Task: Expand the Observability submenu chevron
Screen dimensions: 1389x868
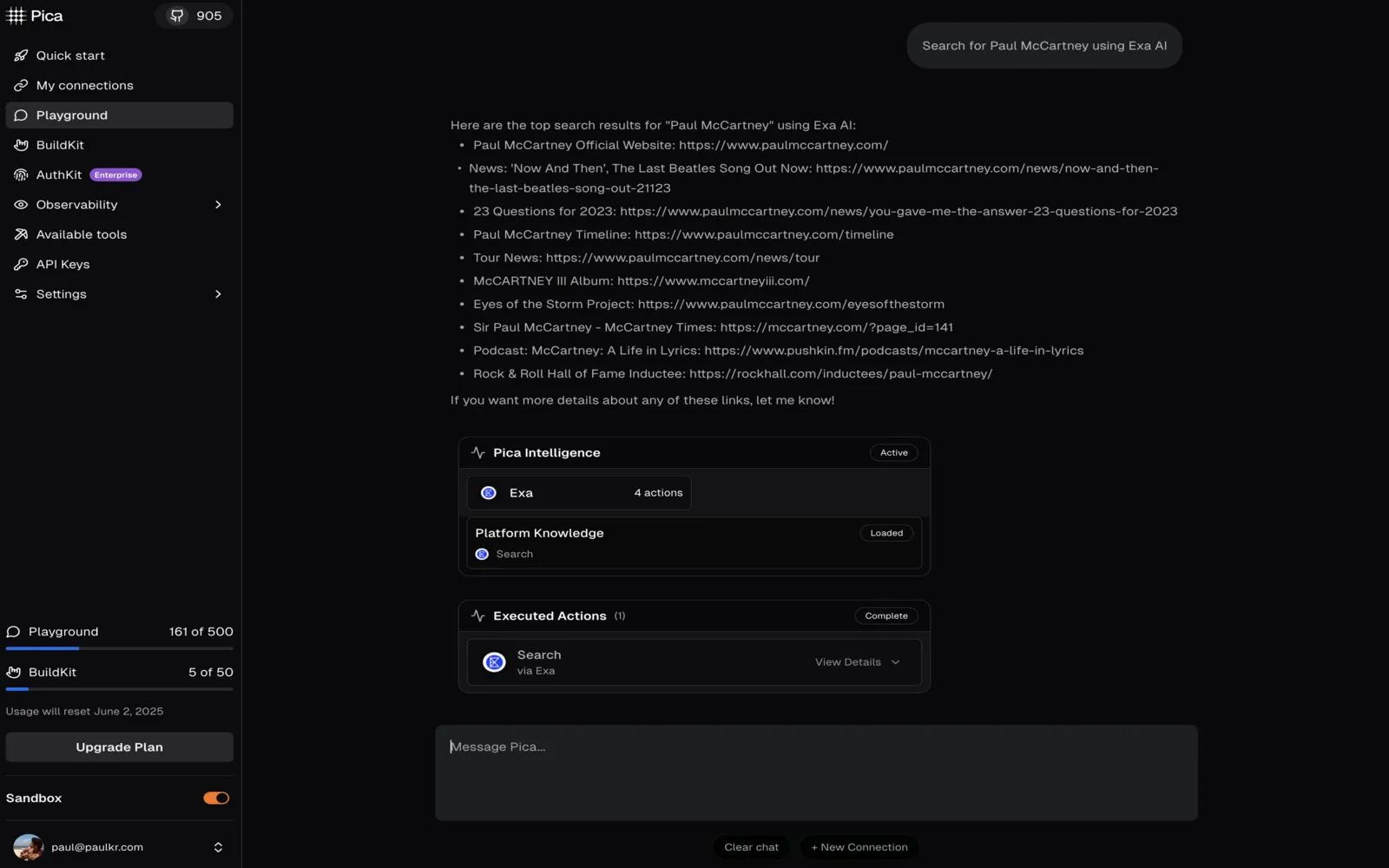Action: (x=218, y=205)
